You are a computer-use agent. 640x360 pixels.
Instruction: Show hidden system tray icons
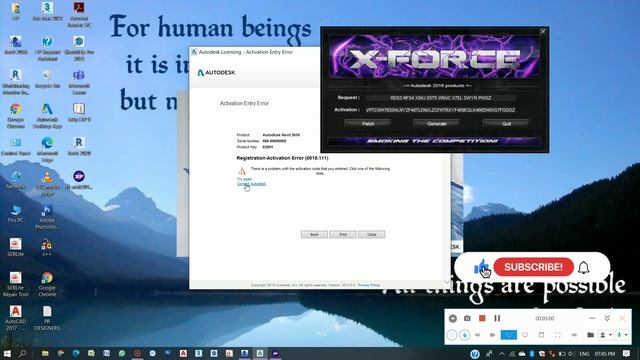pyautogui.click(x=502, y=354)
